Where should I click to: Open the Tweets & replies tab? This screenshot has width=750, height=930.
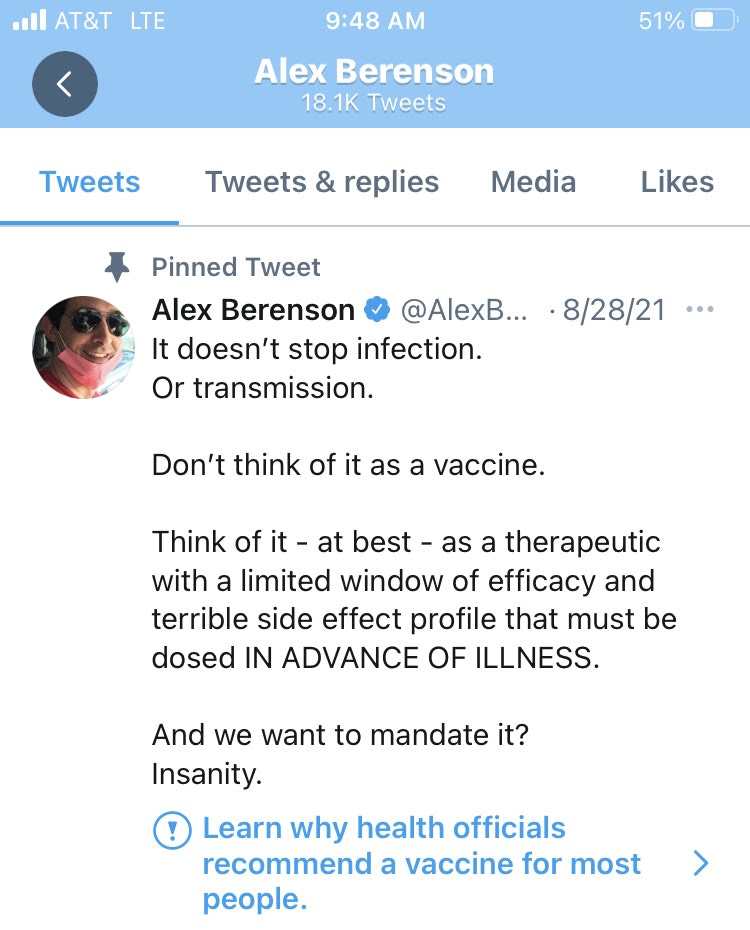(x=321, y=182)
